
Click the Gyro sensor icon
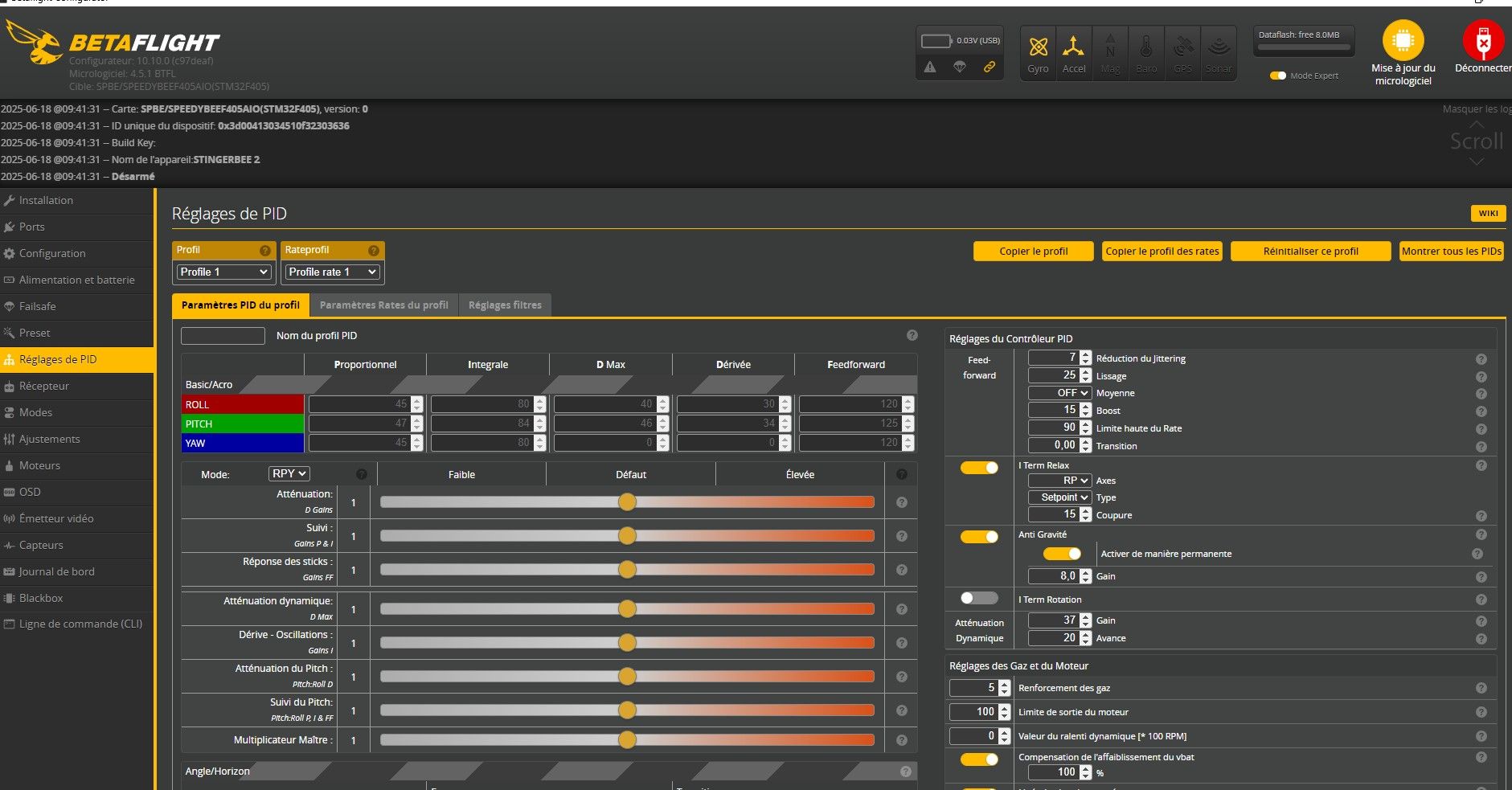point(1038,47)
